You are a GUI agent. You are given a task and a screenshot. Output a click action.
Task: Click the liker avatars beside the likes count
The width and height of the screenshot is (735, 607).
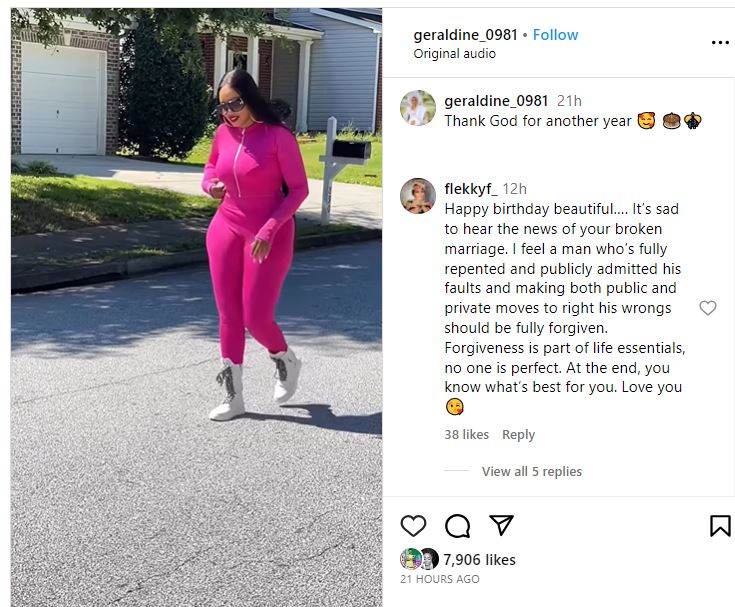[420, 559]
